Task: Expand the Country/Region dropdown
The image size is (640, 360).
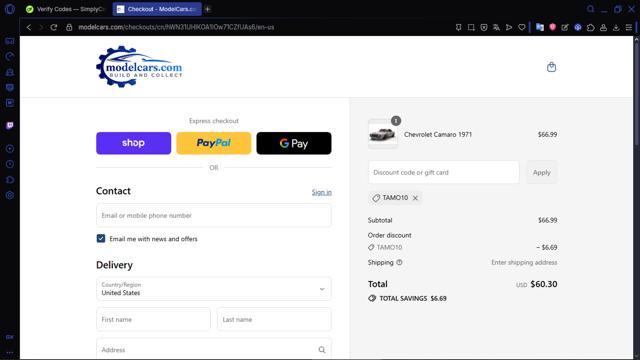Action: coord(214,289)
